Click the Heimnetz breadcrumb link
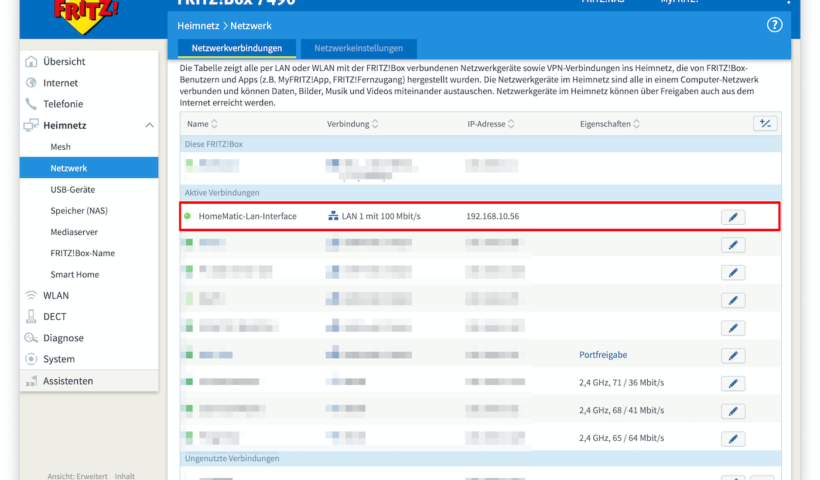The image size is (820, 480). click(198, 26)
